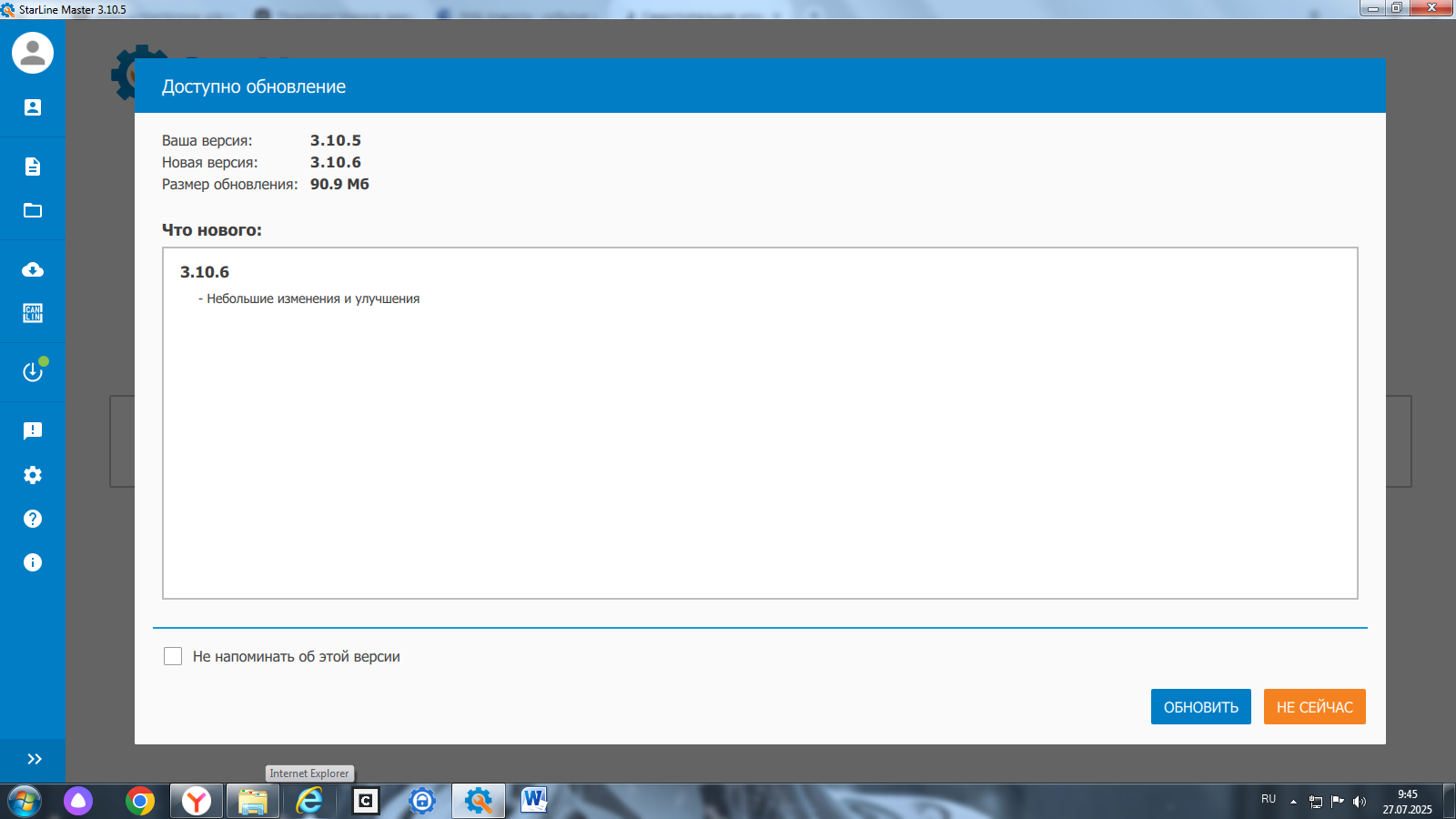Open Windows Explorer folder in taskbar
Viewport: 1456px width, 819px height.
252,801
